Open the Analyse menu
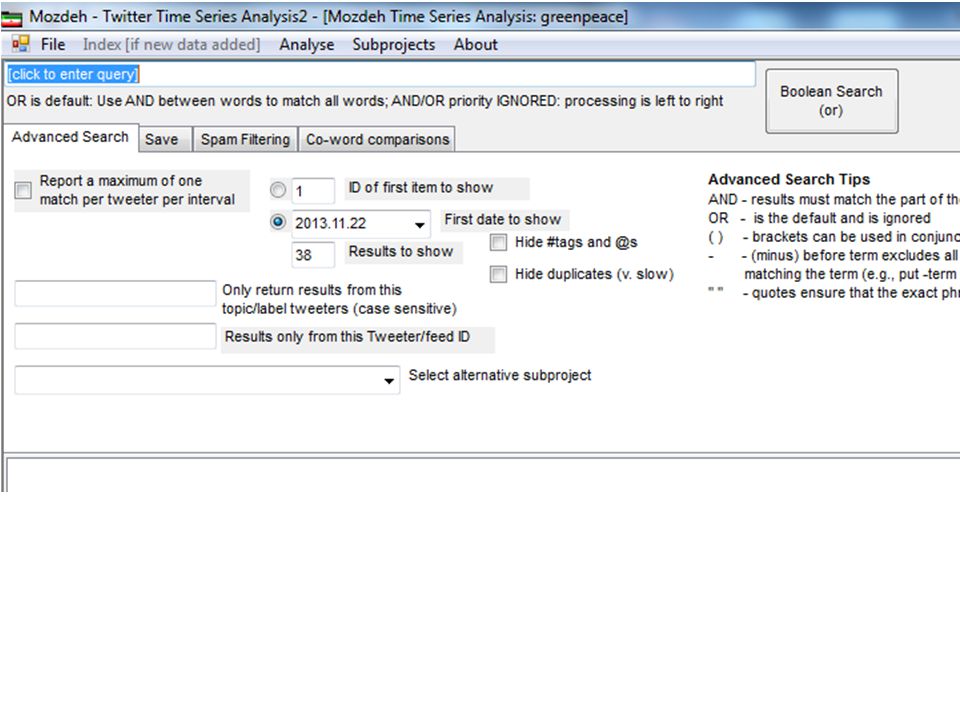The image size is (960, 720). click(307, 44)
